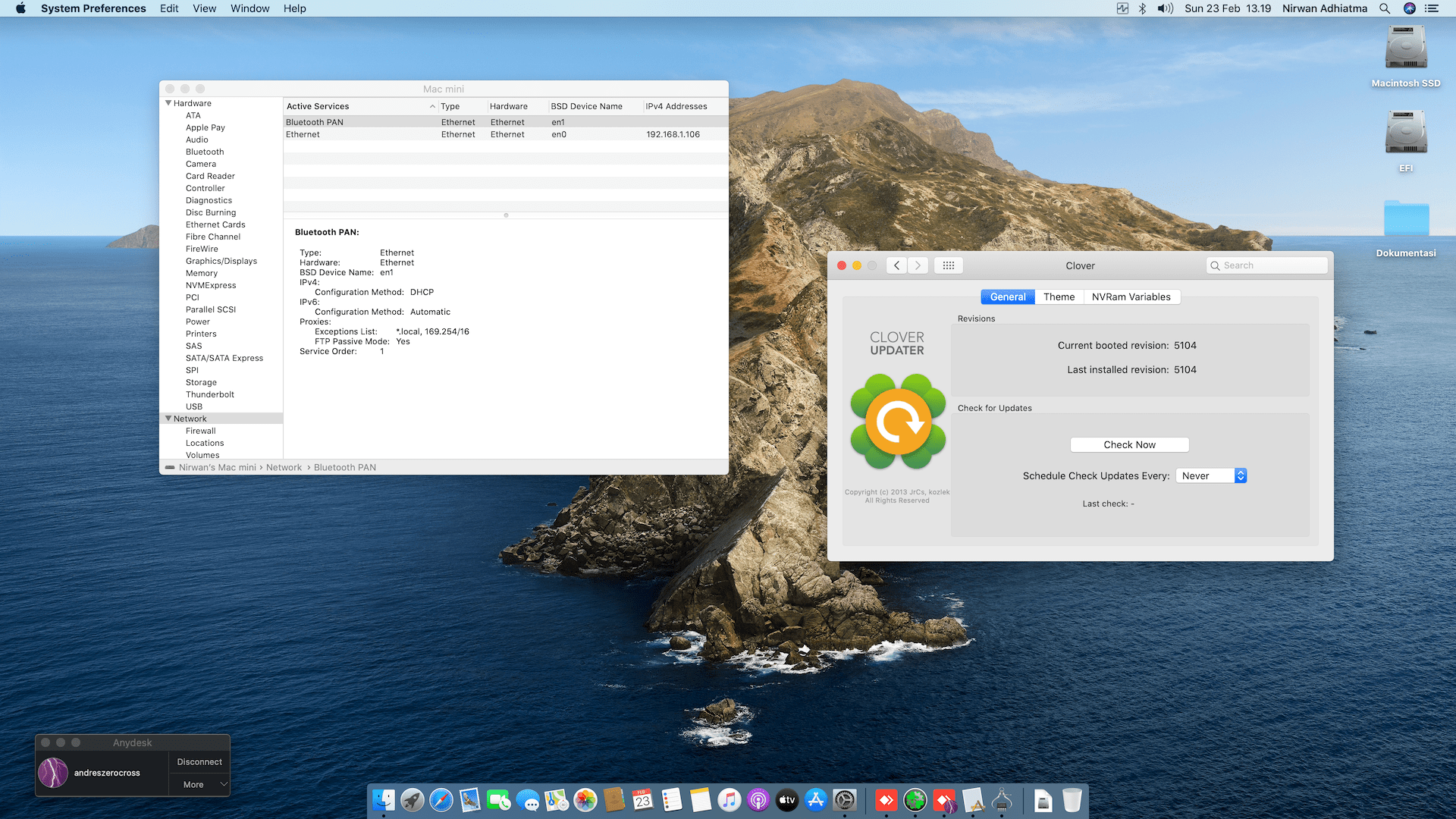
Task: Open Edit menu
Action: pyautogui.click(x=169, y=8)
